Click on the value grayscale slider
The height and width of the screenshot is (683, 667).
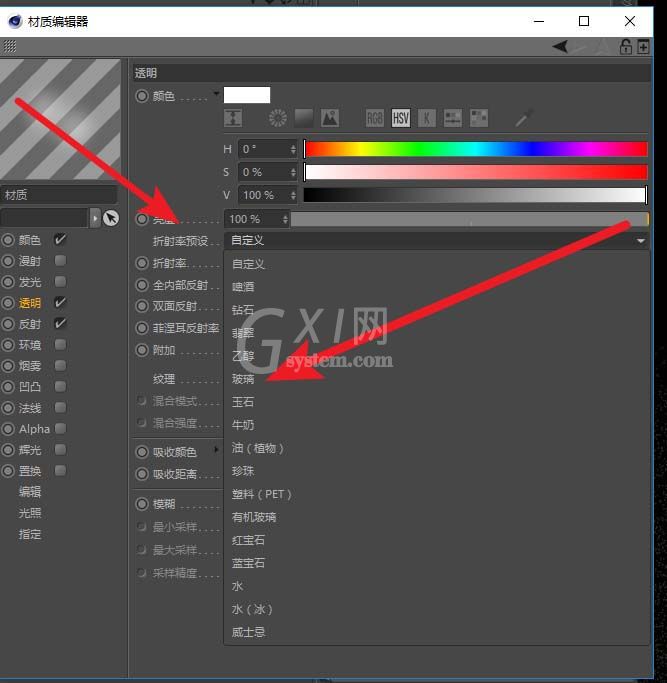[x=475, y=195]
